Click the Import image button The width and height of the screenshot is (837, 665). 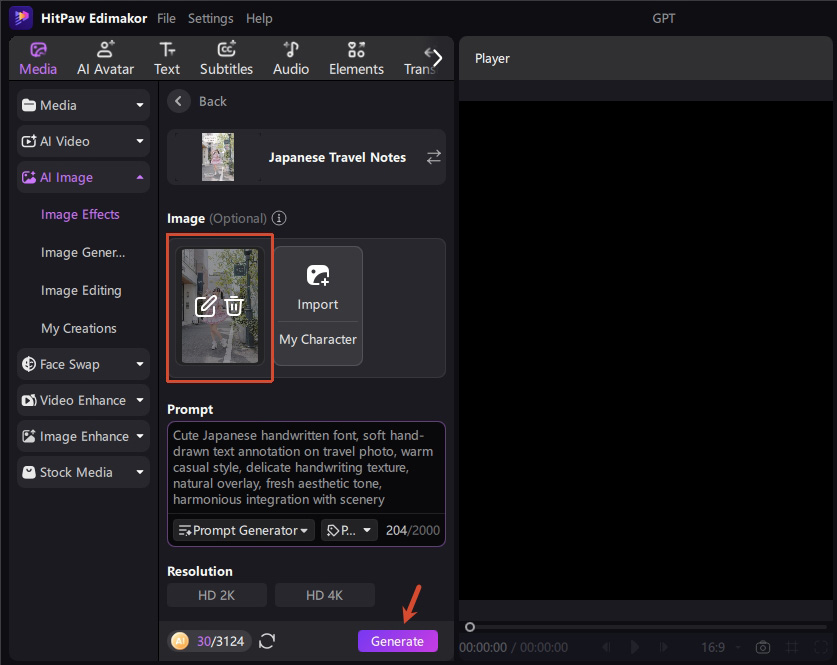[318, 287]
